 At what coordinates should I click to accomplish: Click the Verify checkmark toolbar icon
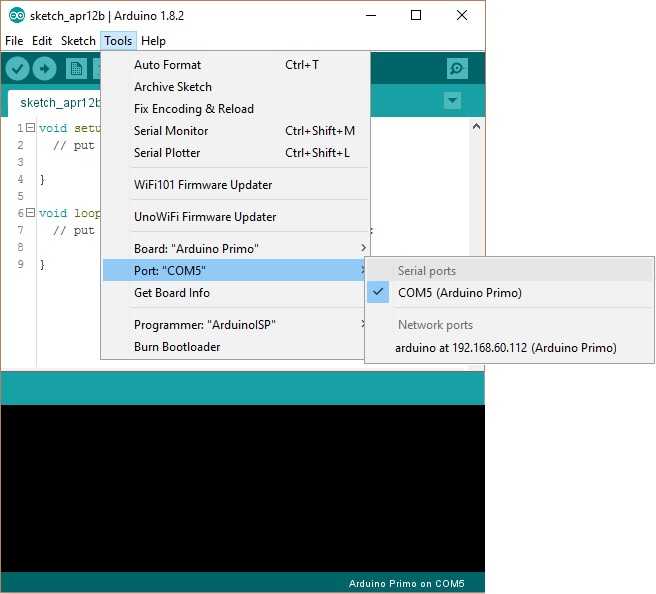pyautogui.click(x=17, y=68)
